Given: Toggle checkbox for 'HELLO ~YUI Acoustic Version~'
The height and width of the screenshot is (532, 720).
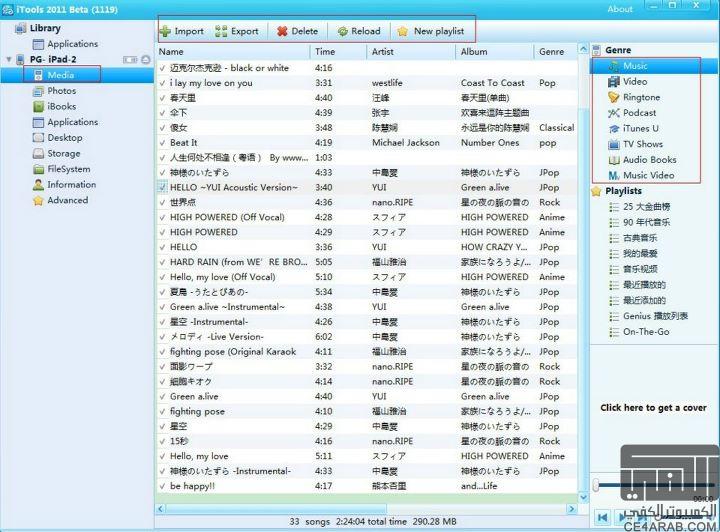Looking at the screenshot, I should tap(162, 187).
